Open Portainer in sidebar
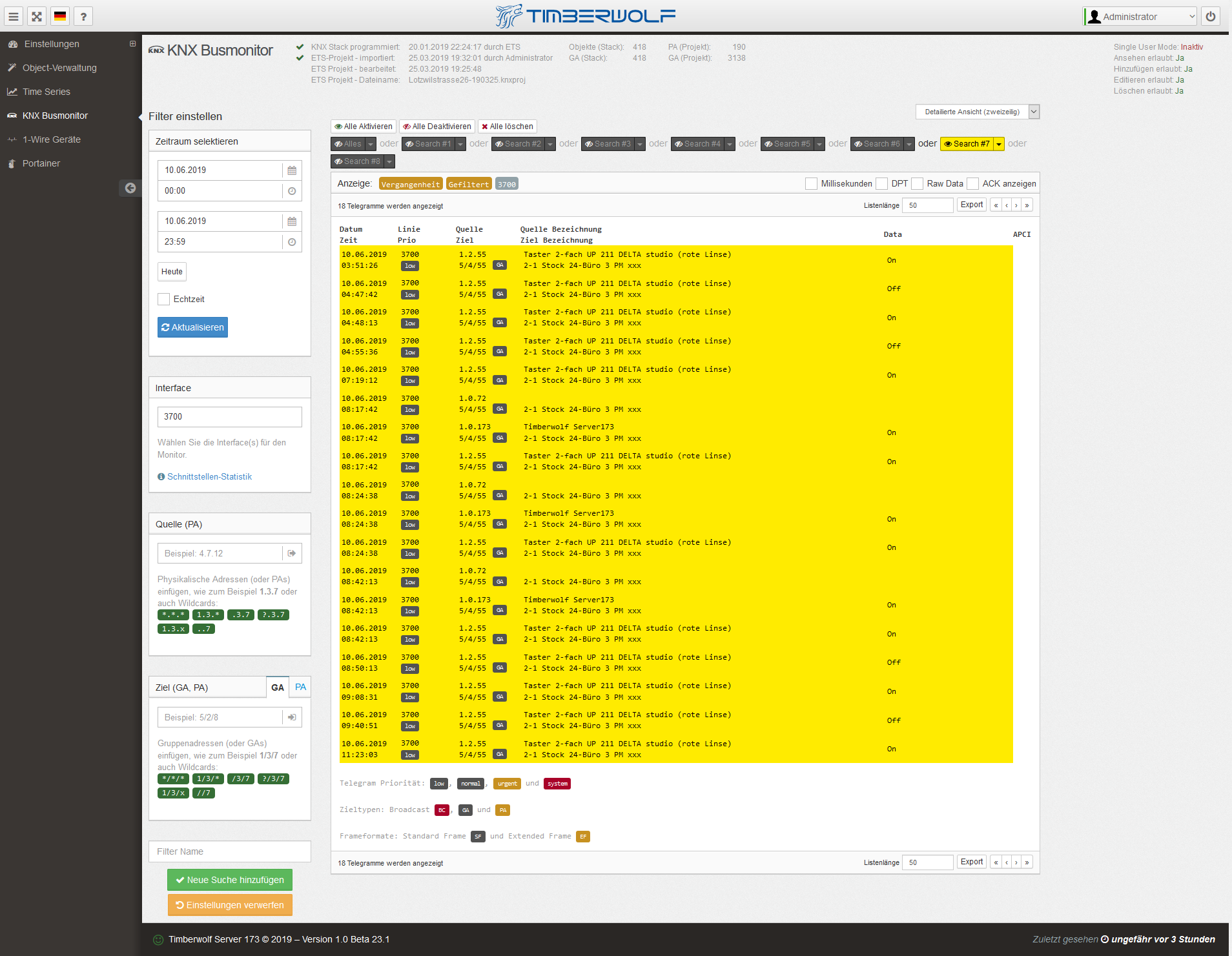 (41, 163)
